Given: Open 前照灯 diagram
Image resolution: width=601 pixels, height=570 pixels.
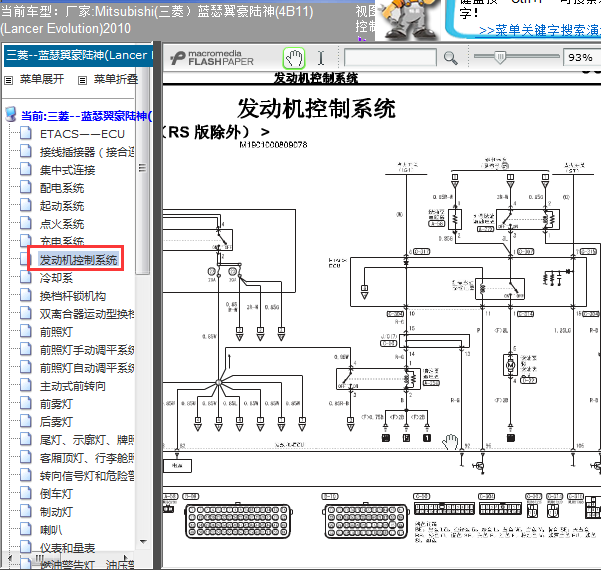Looking at the screenshot, I should 56,332.
